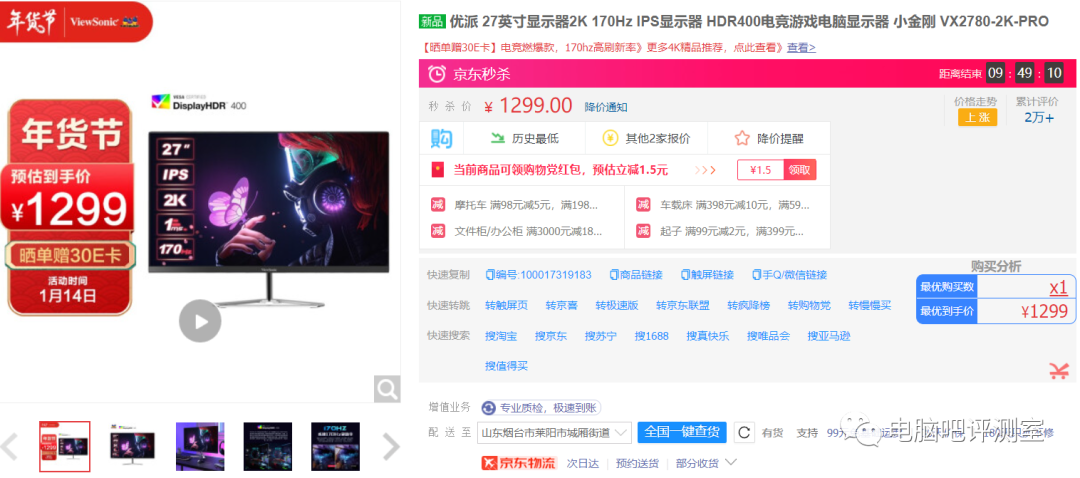Screen dimensions: 1080x478
Task: Click the 京东秒杀 clock icon
Action: [437, 74]
